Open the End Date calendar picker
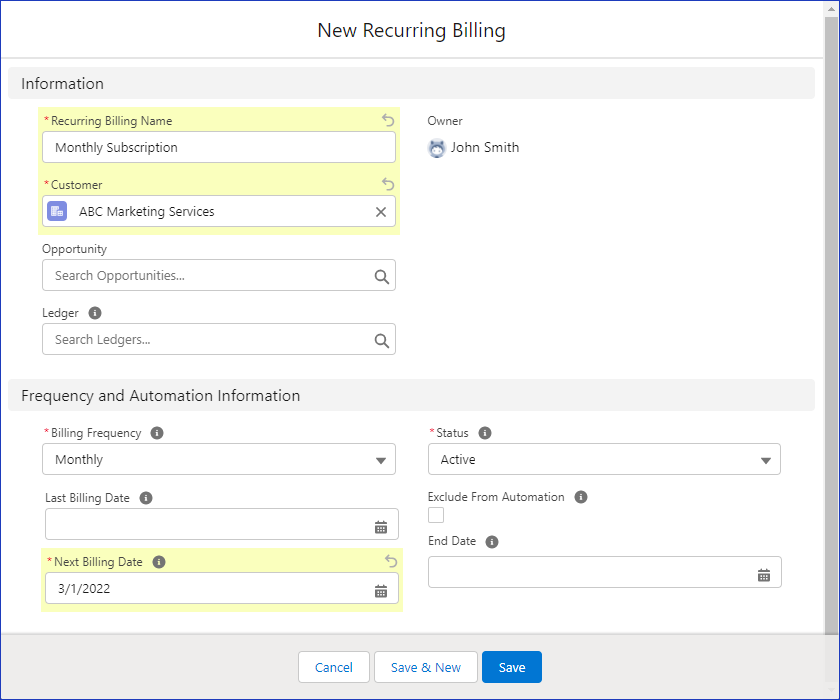This screenshot has width=840, height=700. tap(764, 575)
